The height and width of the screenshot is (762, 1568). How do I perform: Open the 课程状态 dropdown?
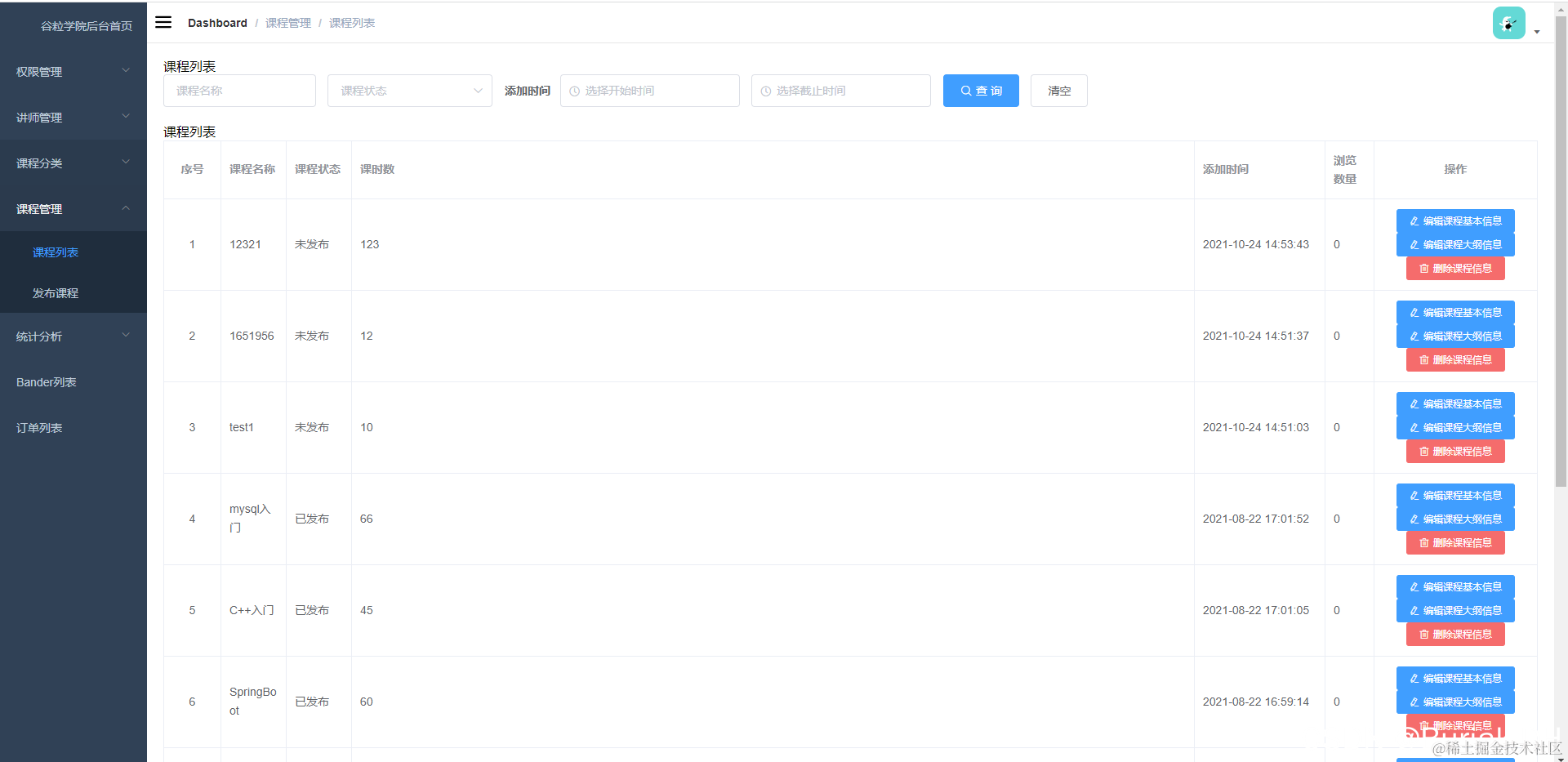point(410,91)
